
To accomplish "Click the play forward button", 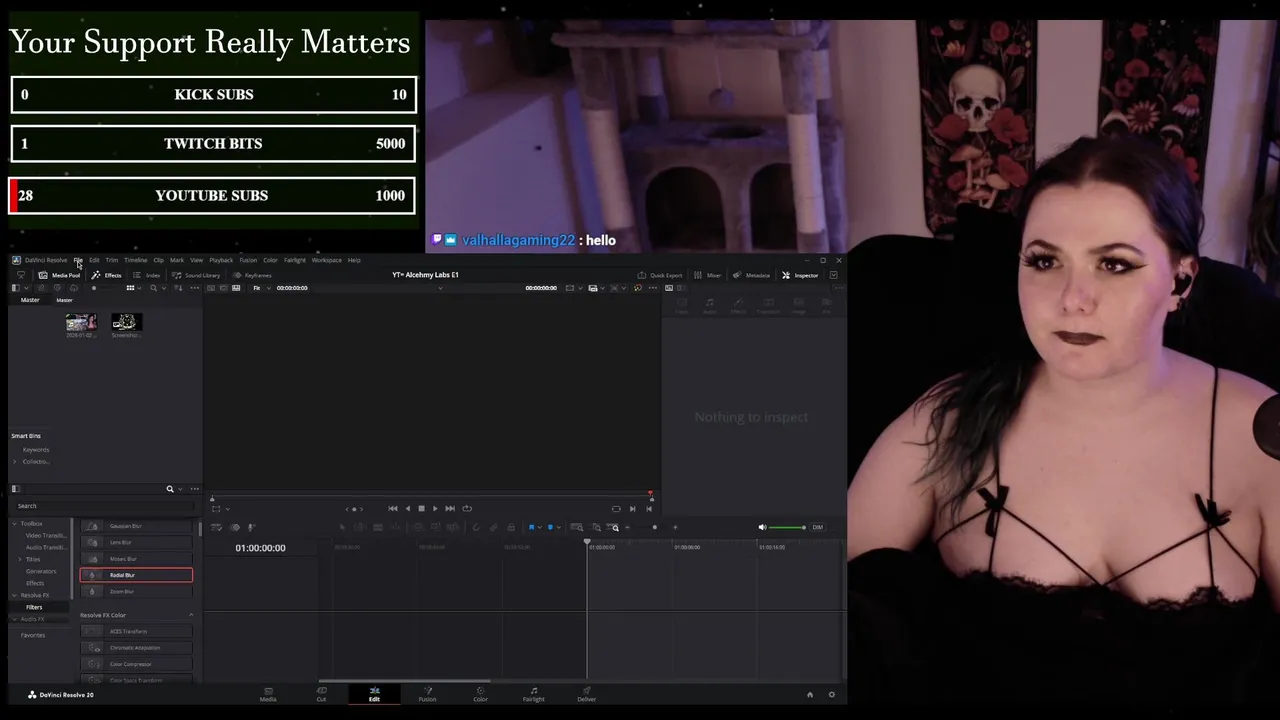I will 435,508.
